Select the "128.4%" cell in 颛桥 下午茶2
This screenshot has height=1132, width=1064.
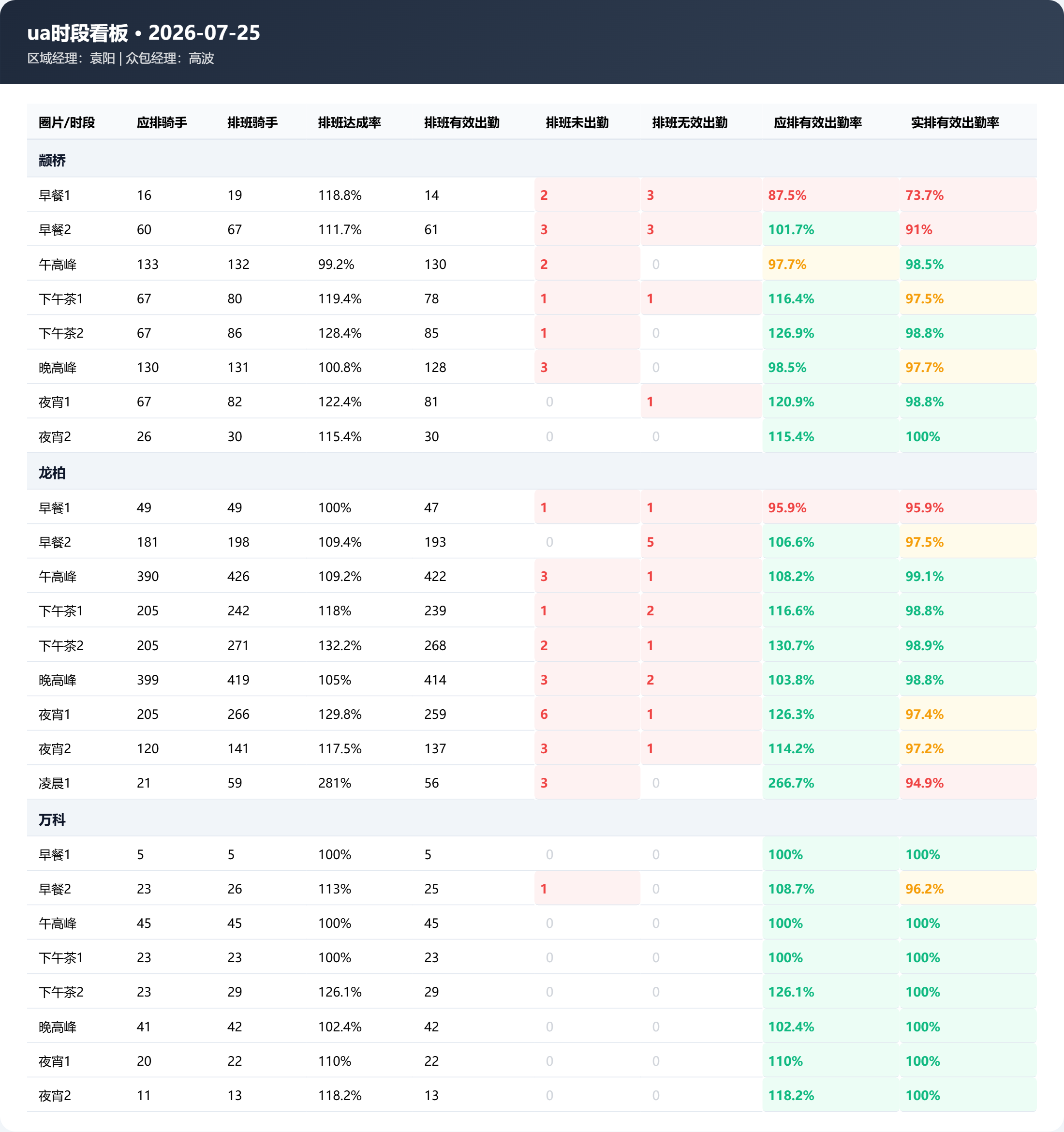tap(340, 333)
